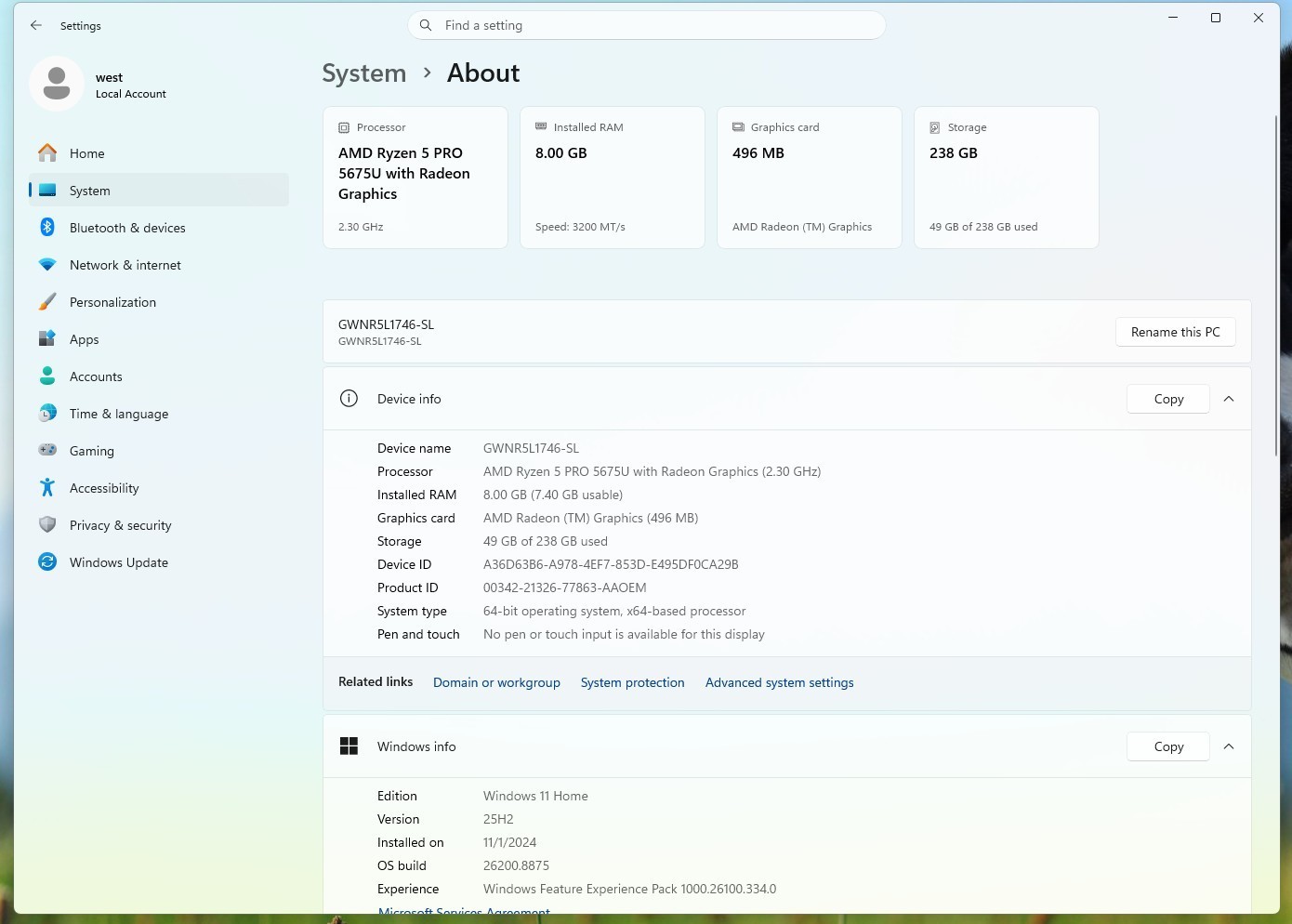Click the Installed RAM card icon
The image size is (1292, 924).
[541, 126]
